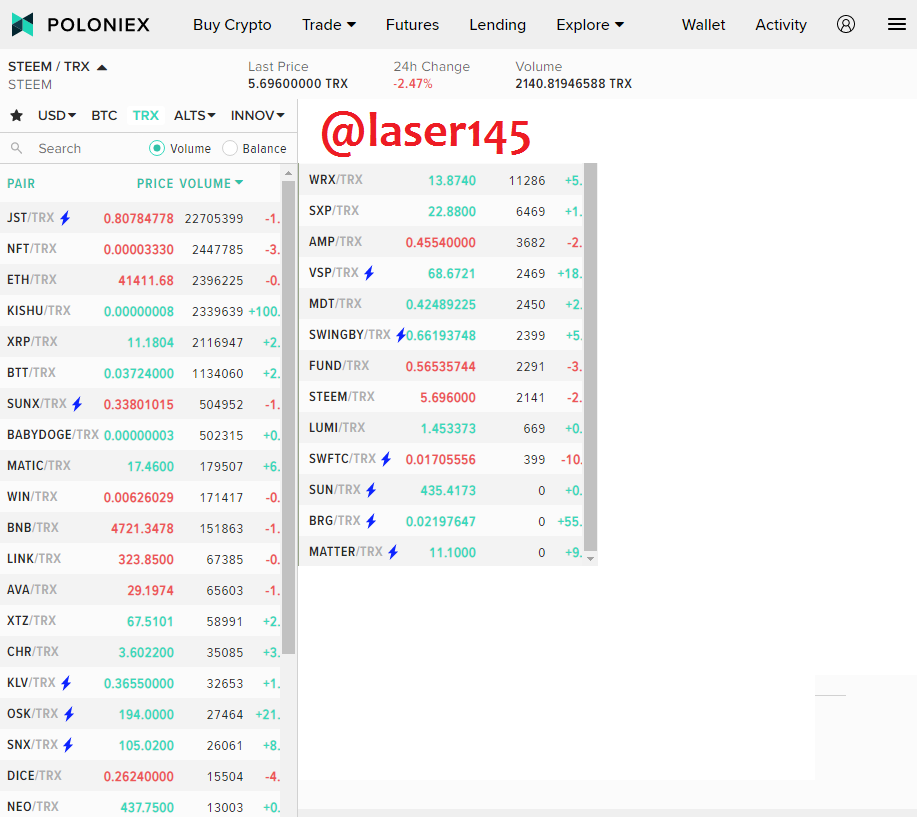This screenshot has width=917, height=817.
Task: Click the lightning bolt next to MATTER/TRX
Action: (x=393, y=551)
